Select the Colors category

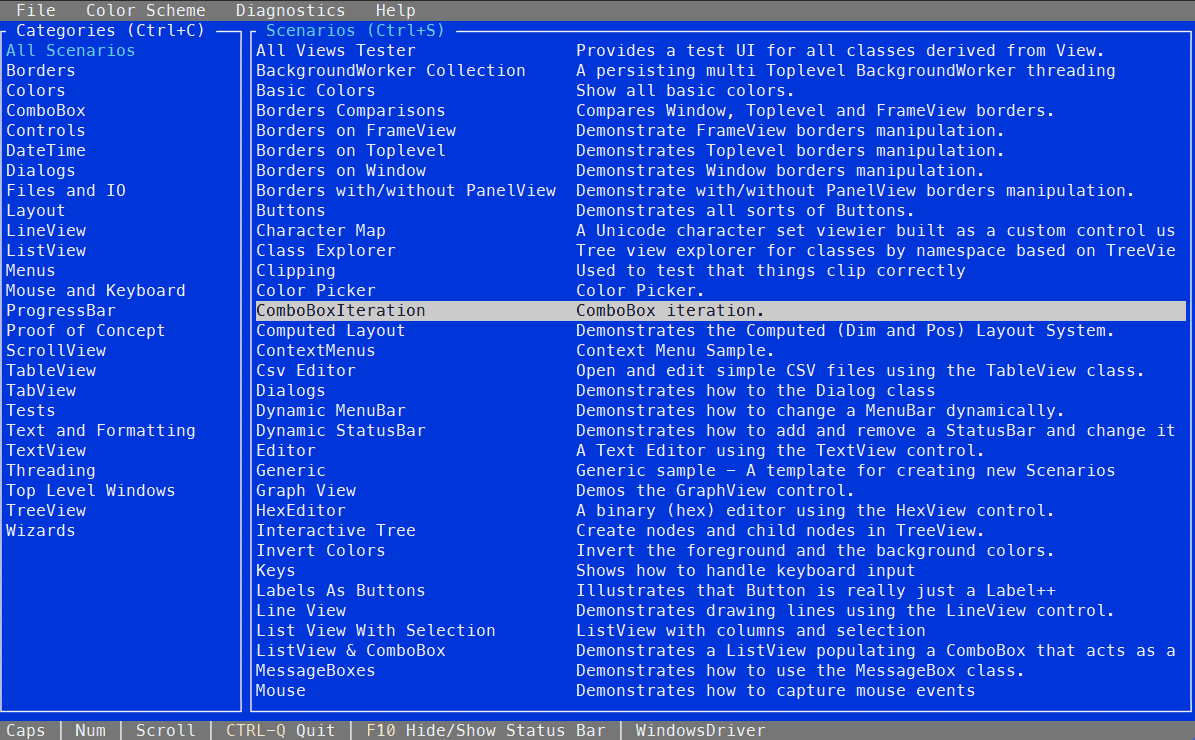coord(35,90)
